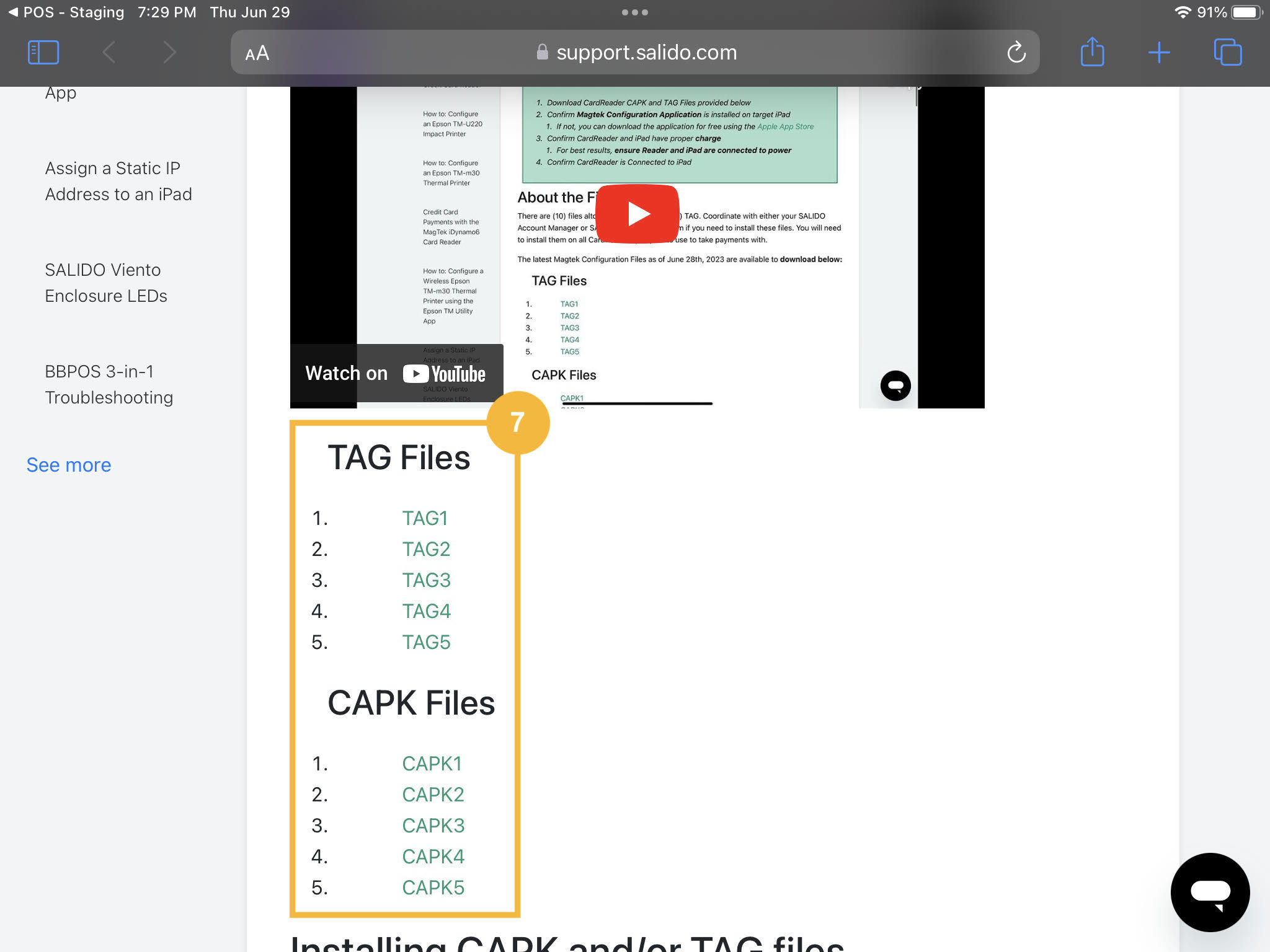Download the CAPK5 file
The height and width of the screenshot is (952, 1270).
point(433,888)
